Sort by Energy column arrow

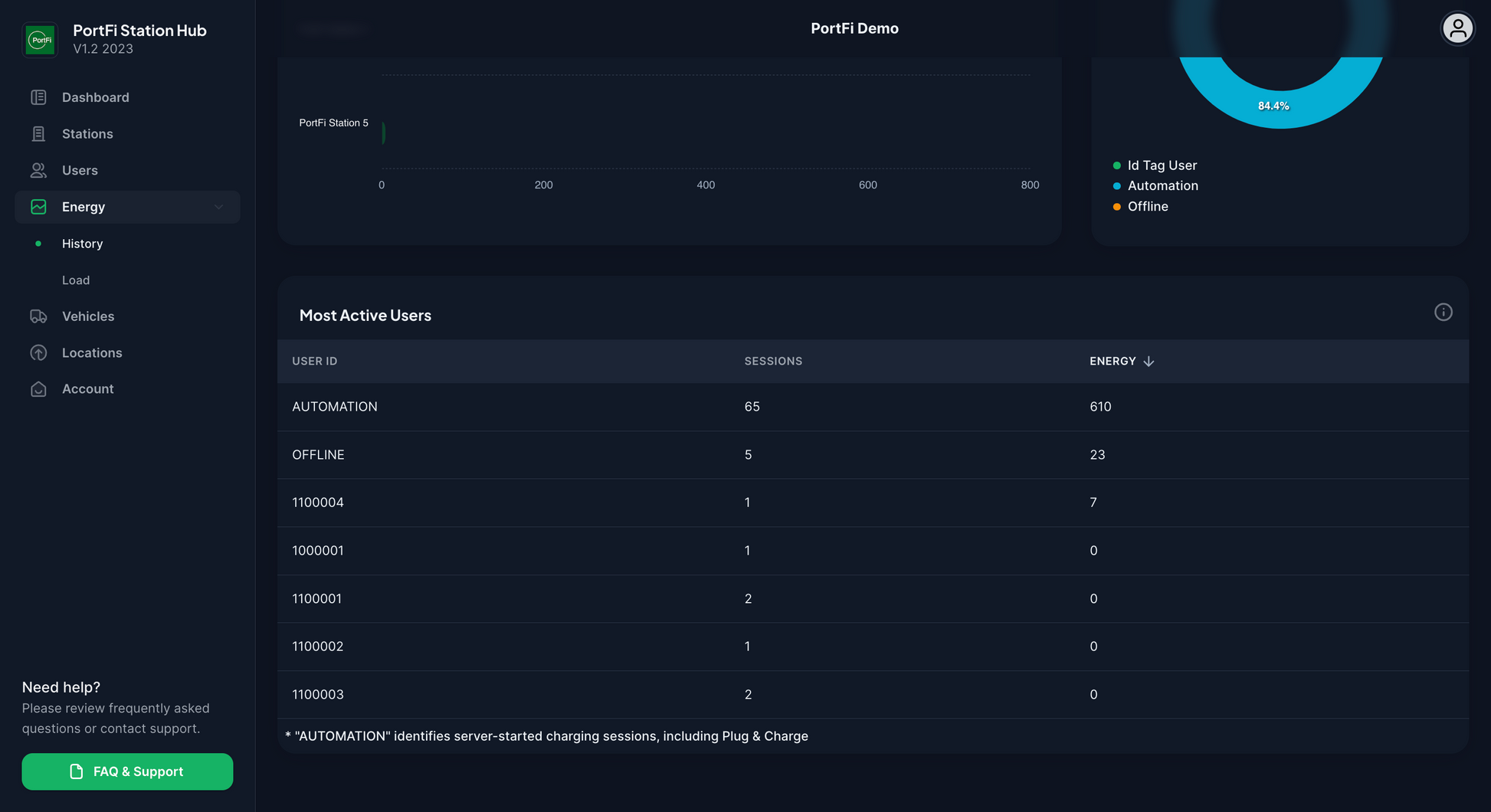[x=1148, y=362]
